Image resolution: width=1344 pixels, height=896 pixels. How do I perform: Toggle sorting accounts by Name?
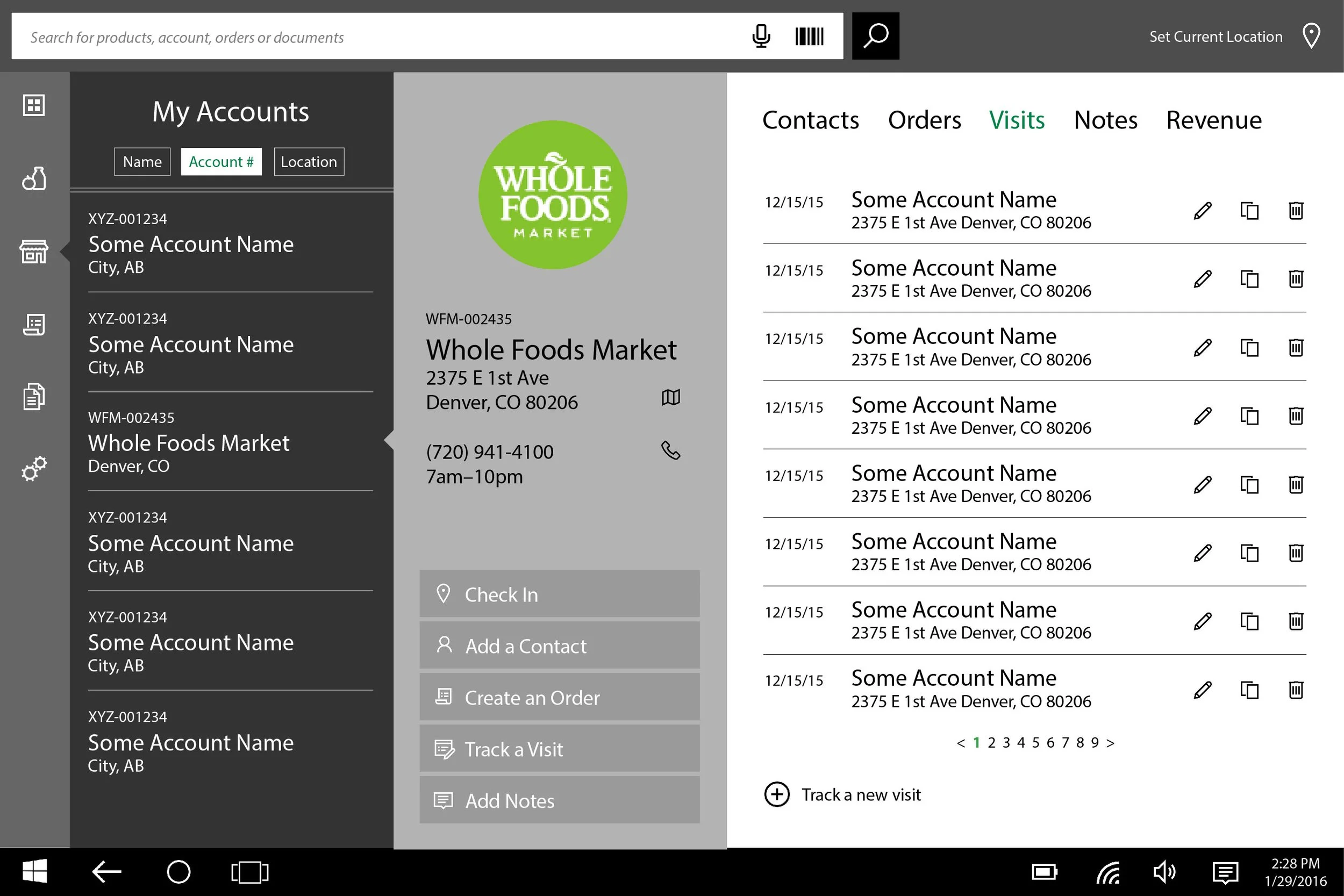tap(142, 162)
